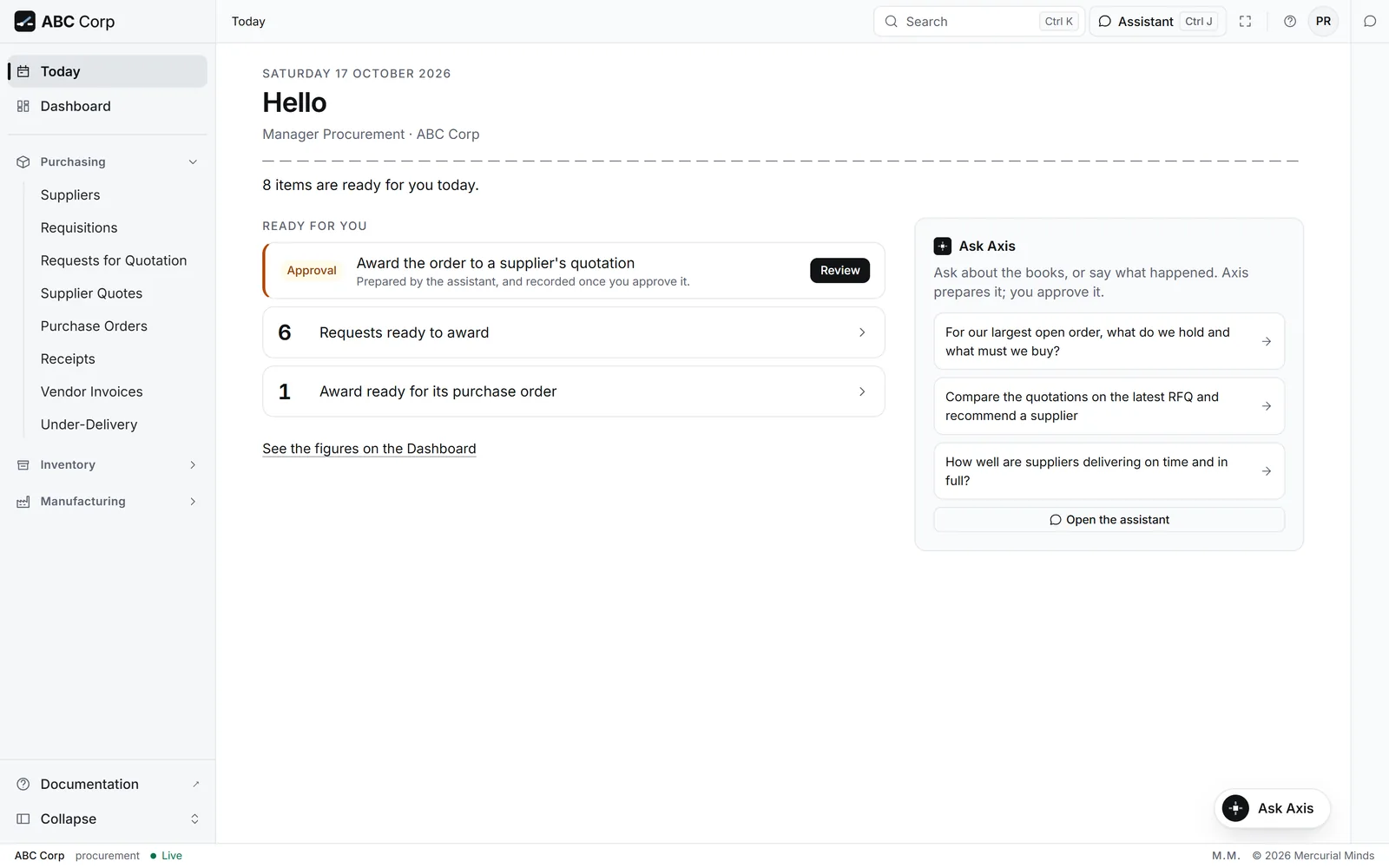Open the Assistant Ctrl J button

(x=1157, y=22)
